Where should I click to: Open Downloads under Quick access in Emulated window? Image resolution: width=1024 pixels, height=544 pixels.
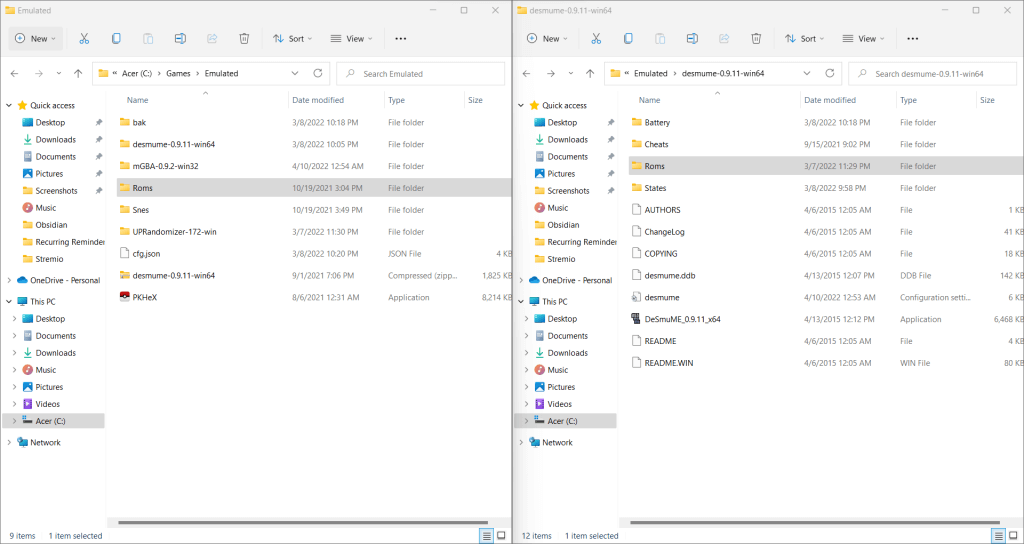[x=56, y=140]
